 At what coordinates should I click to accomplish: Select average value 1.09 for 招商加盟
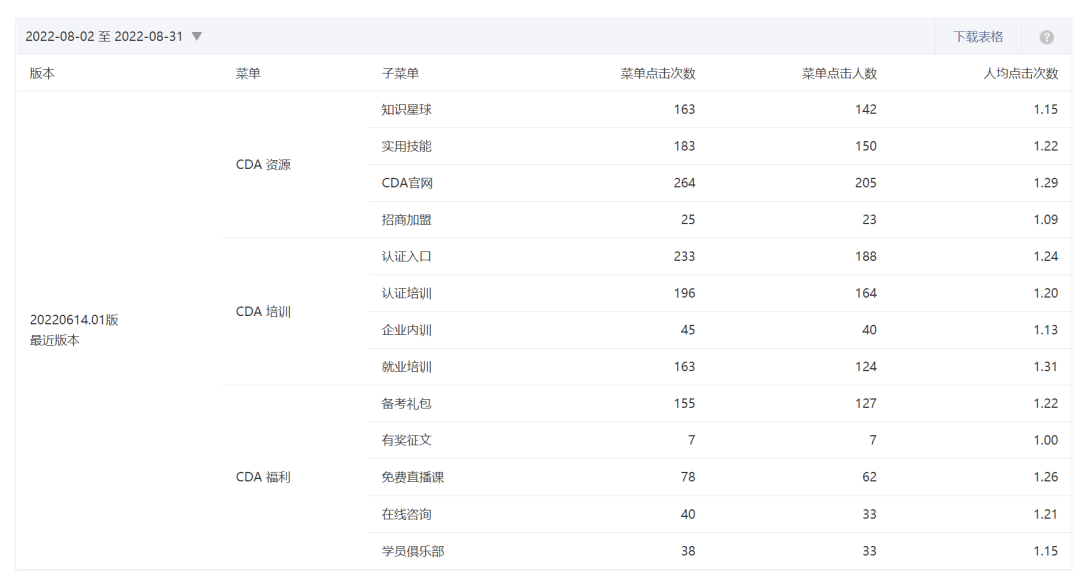point(1046,220)
